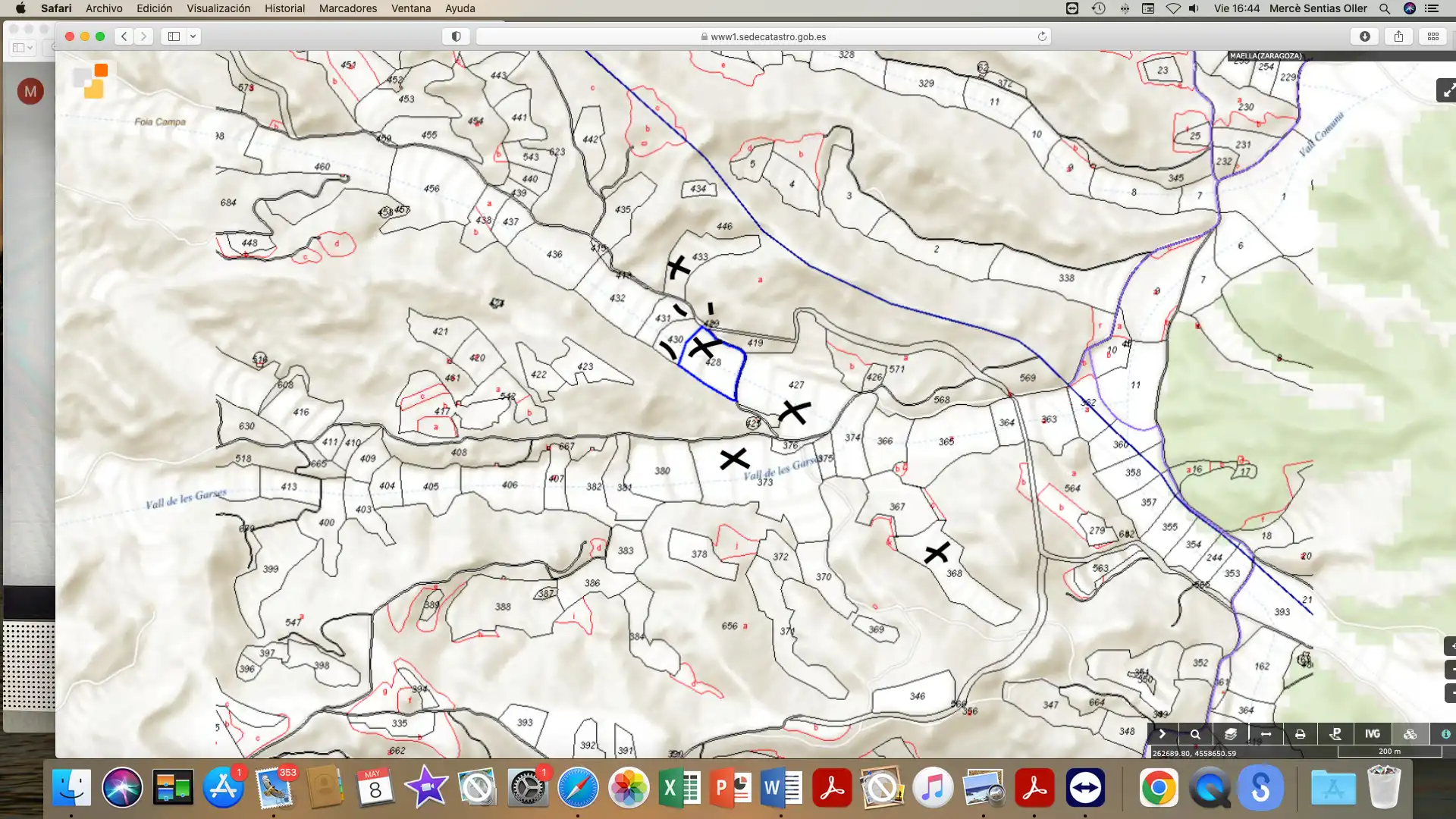
Task: Open Finder from the Dock
Action: pyautogui.click(x=71, y=788)
